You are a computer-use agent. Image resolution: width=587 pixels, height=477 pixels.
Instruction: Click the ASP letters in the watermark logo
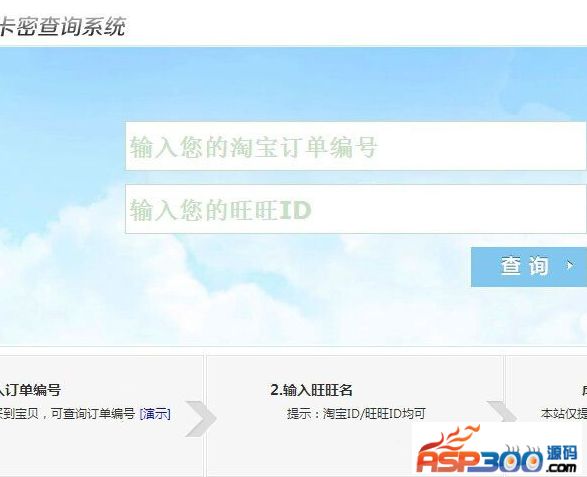click(x=449, y=460)
